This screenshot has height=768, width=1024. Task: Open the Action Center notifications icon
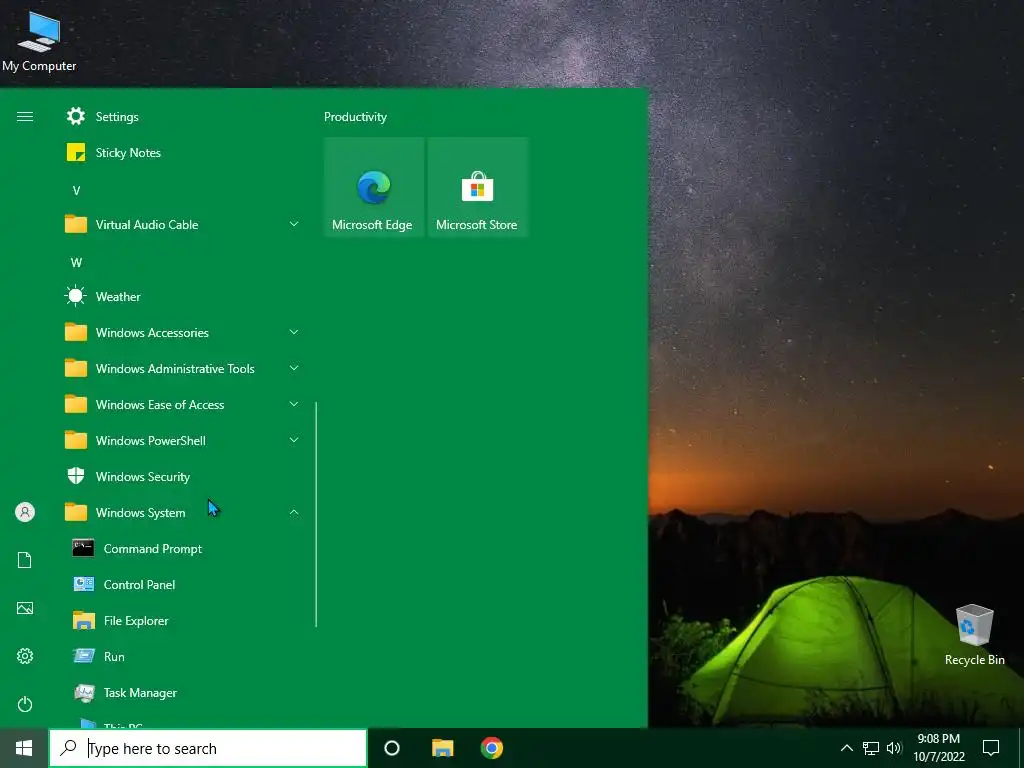pos(991,748)
